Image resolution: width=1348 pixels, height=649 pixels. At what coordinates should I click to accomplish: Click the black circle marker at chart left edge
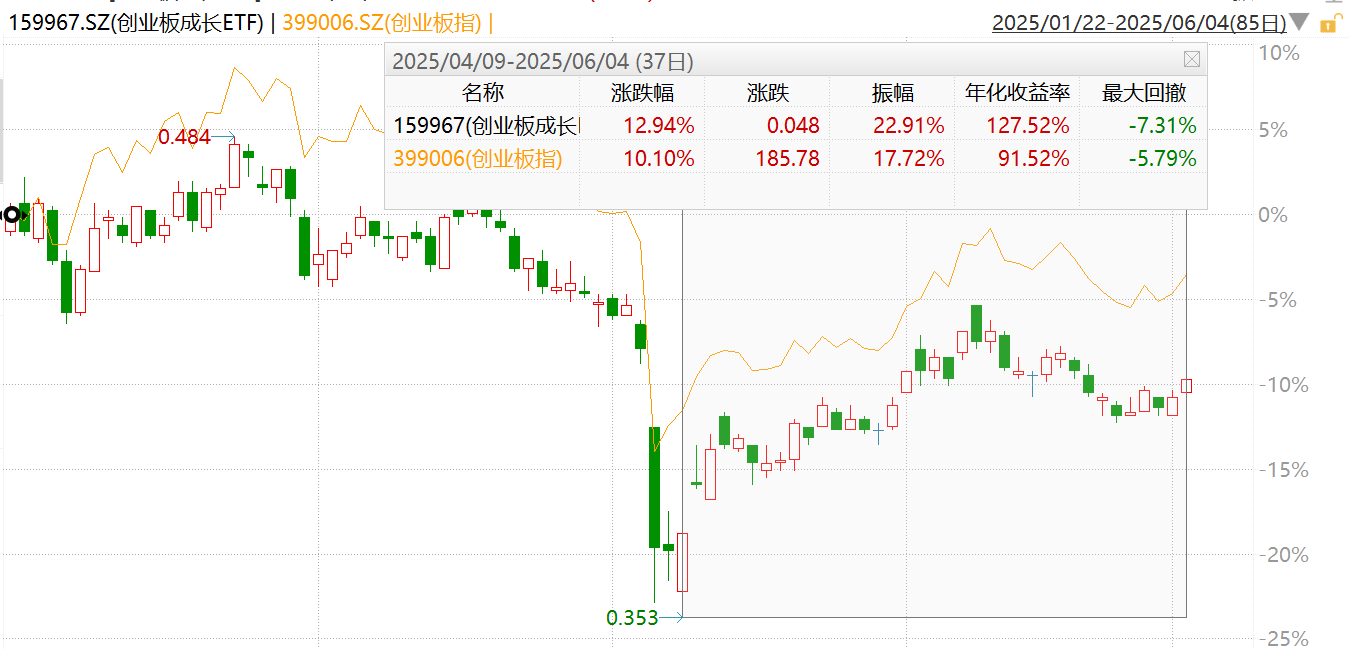pyautogui.click(x=12, y=214)
